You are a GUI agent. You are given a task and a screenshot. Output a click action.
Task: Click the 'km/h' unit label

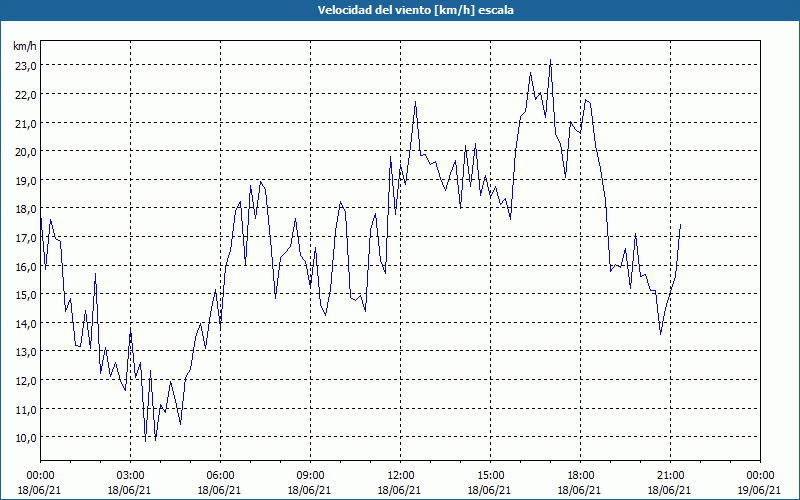coord(25,47)
